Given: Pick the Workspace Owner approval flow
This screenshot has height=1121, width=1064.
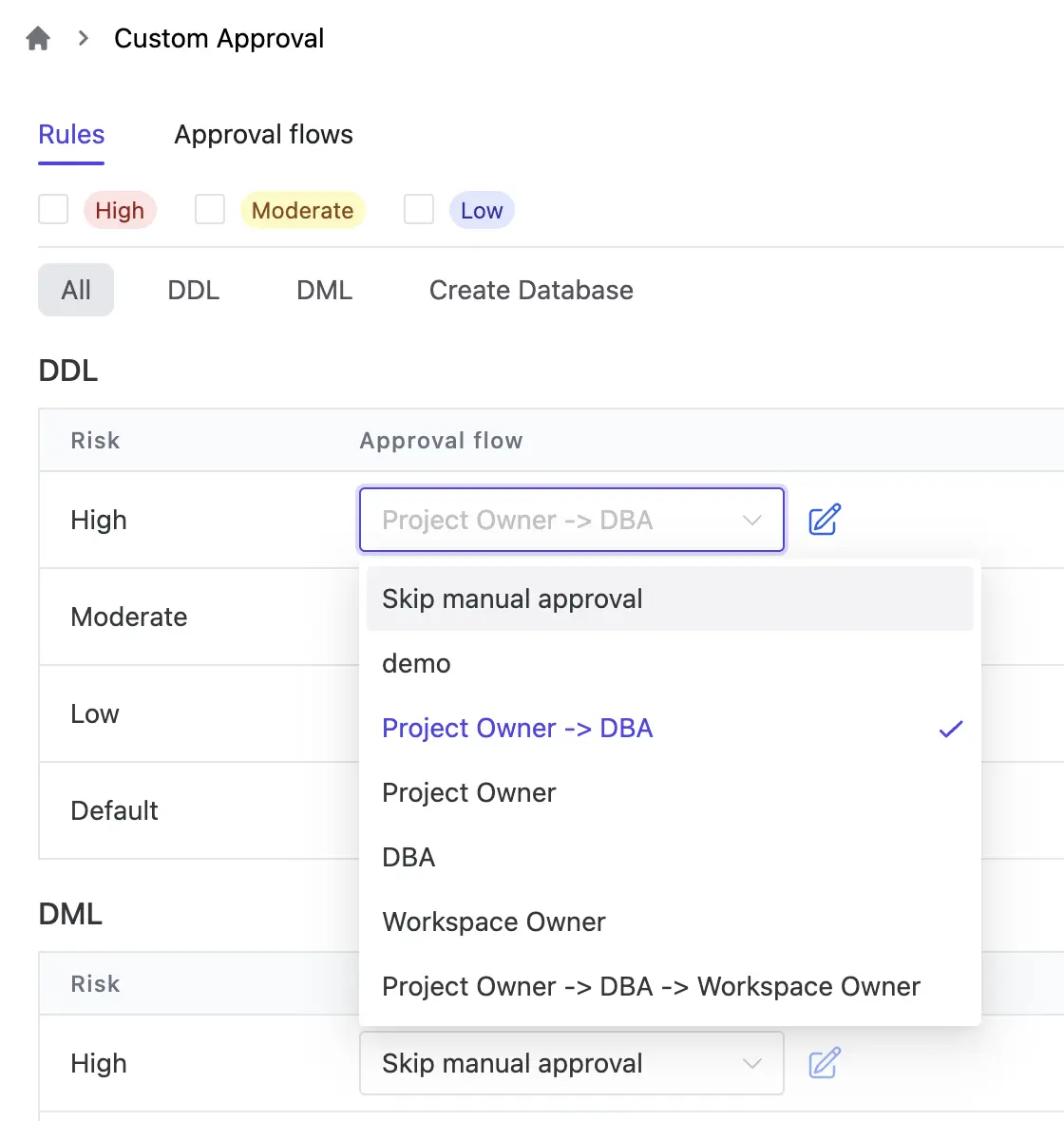Looking at the screenshot, I should pyautogui.click(x=494, y=921).
